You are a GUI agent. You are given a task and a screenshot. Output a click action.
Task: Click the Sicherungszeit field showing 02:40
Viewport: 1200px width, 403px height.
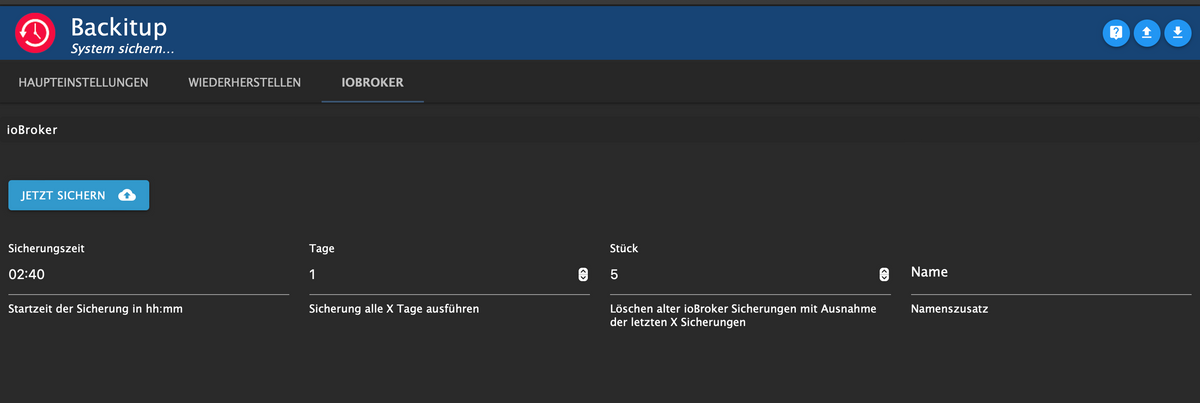(148, 274)
